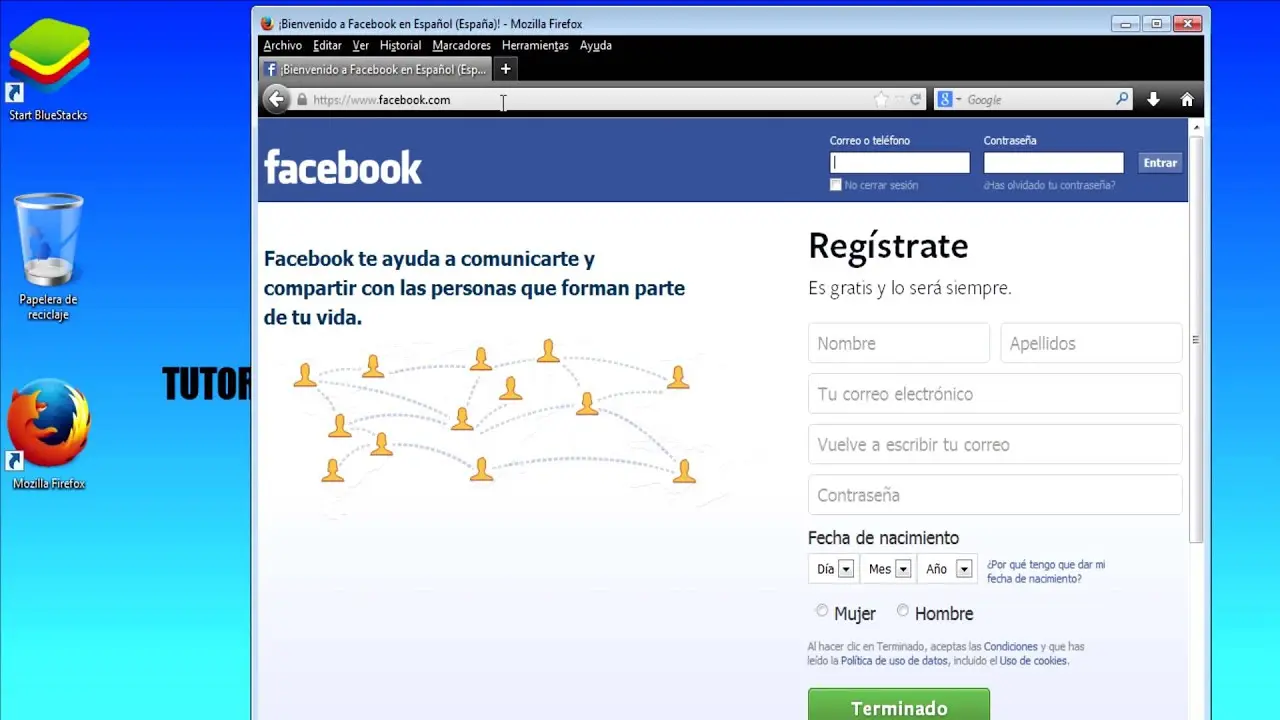This screenshot has width=1280, height=720.
Task: Expand the Año dropdown
Action: point(947,569)
